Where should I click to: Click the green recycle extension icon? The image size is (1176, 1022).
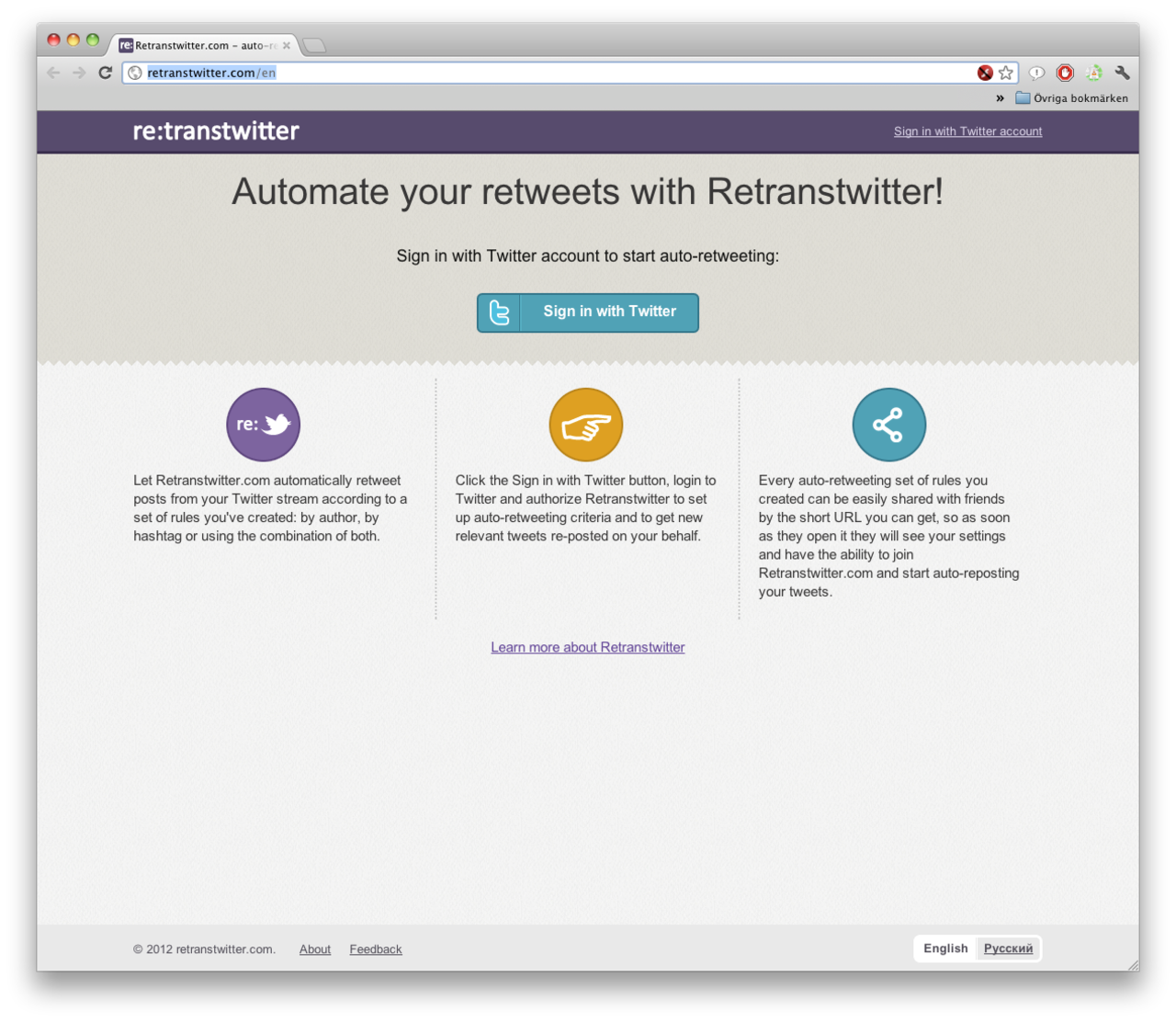click(x=1093, y=73)
